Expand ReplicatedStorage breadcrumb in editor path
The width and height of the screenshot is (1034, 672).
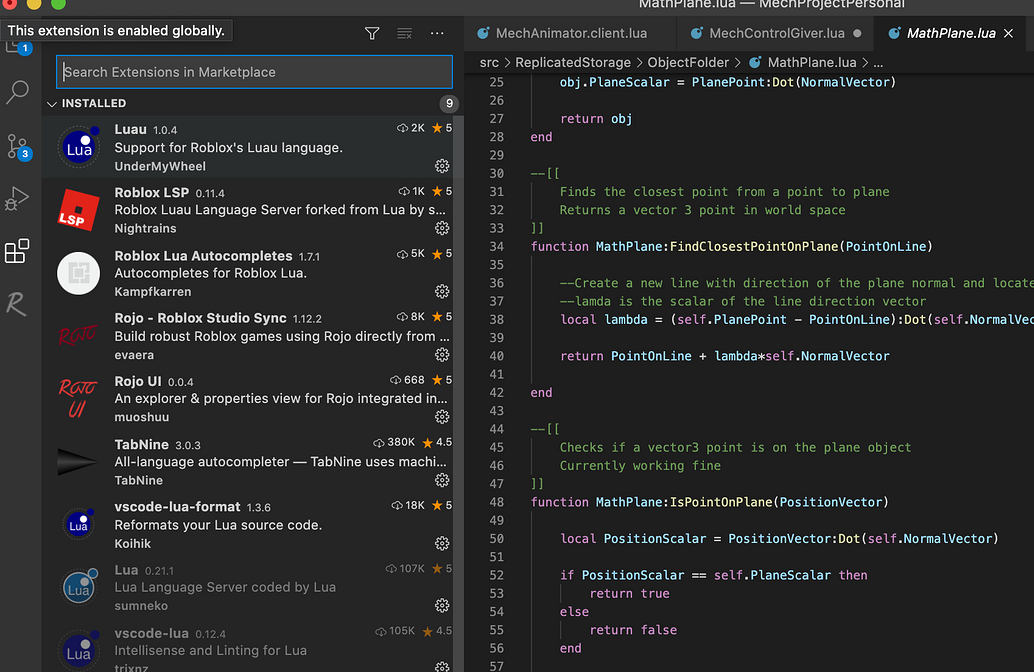(x=573, y=62)
